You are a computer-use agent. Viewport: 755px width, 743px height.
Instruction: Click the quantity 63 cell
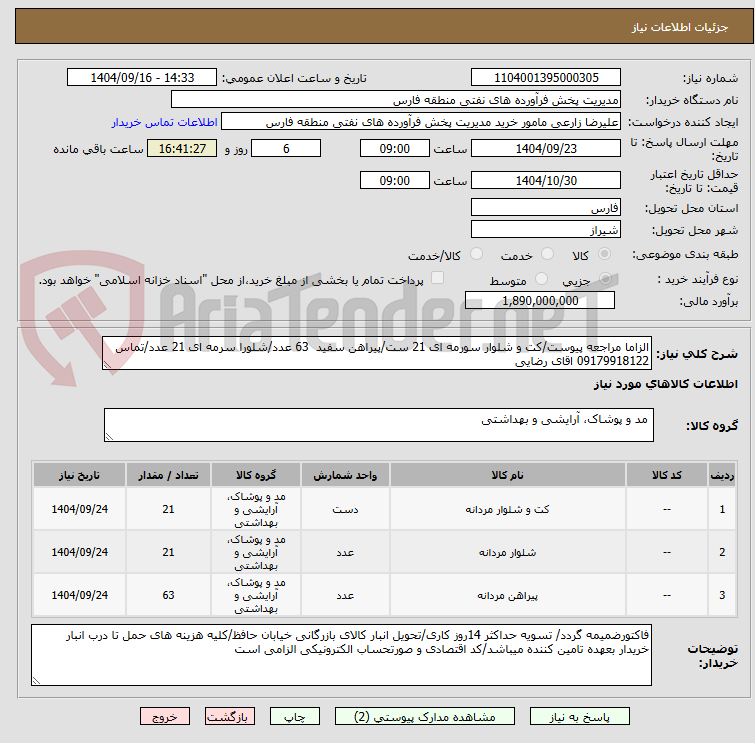pyautogui.click(x=168, y=596)
